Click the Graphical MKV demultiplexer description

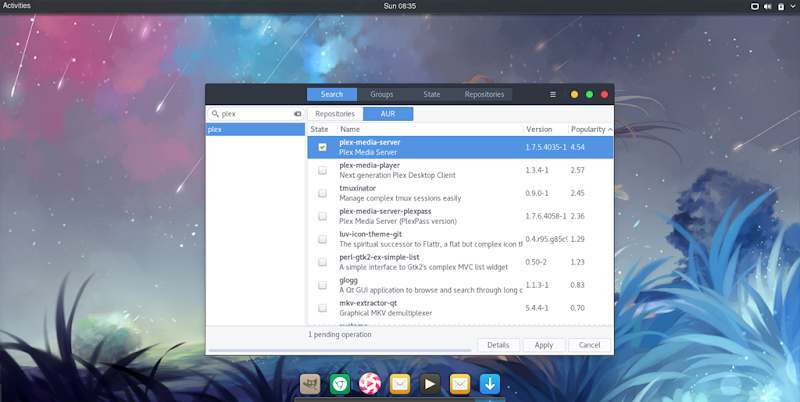tap(385, 313)
